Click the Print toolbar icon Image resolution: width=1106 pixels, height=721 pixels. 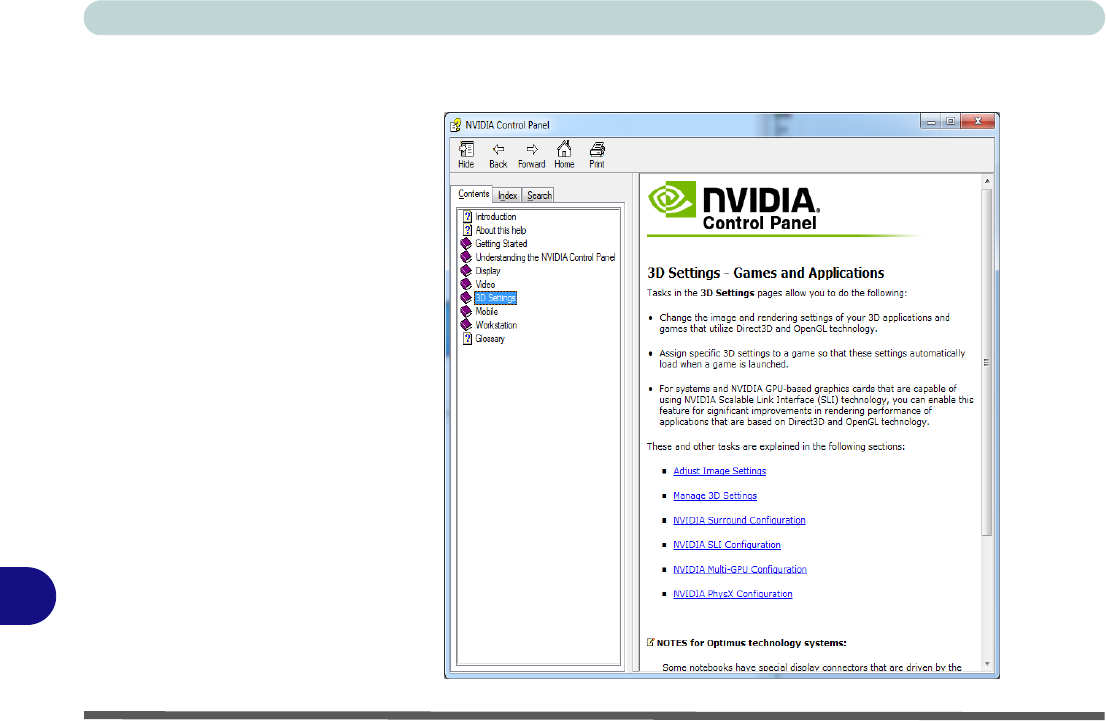[x=597, y=149]
